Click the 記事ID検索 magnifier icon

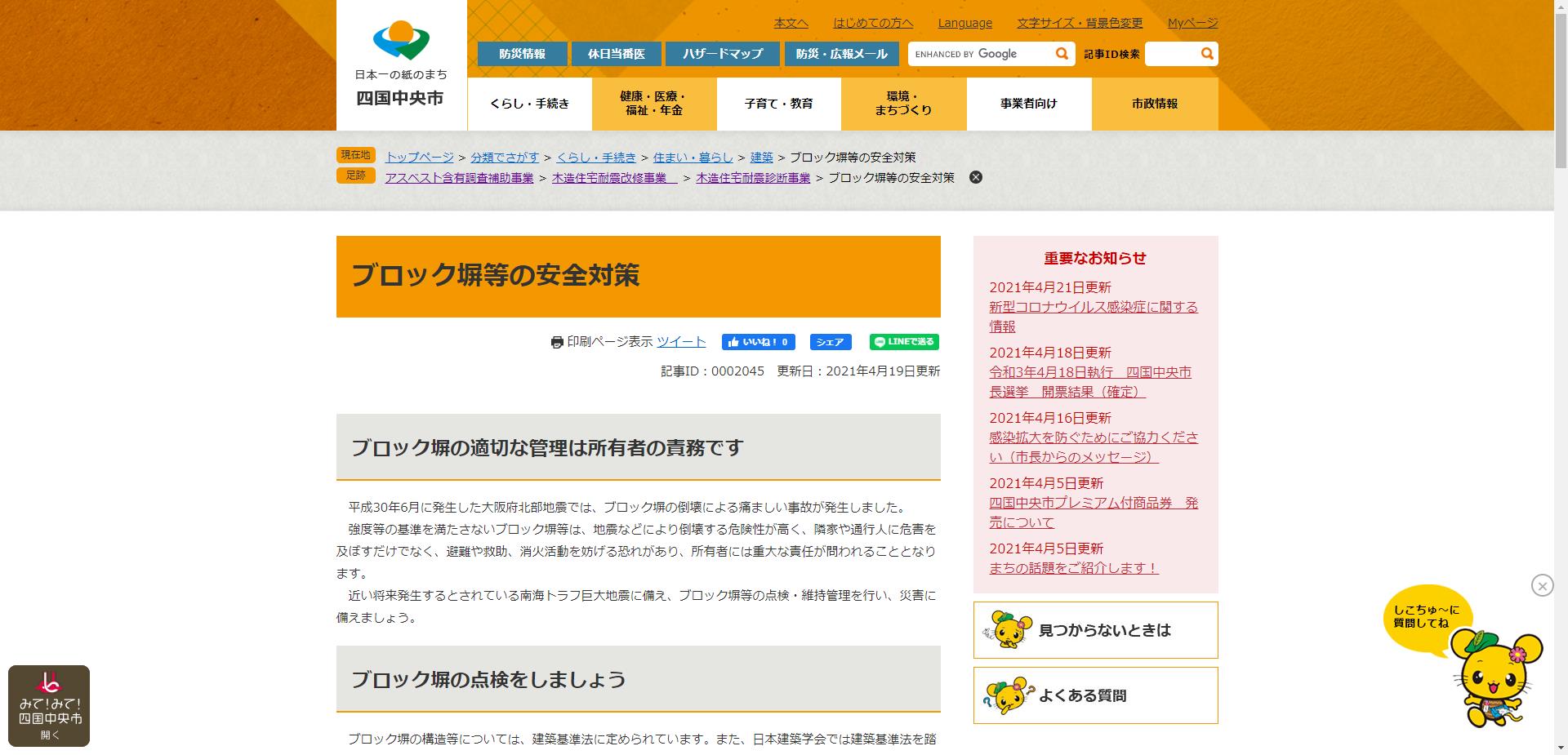(1207, 53)
